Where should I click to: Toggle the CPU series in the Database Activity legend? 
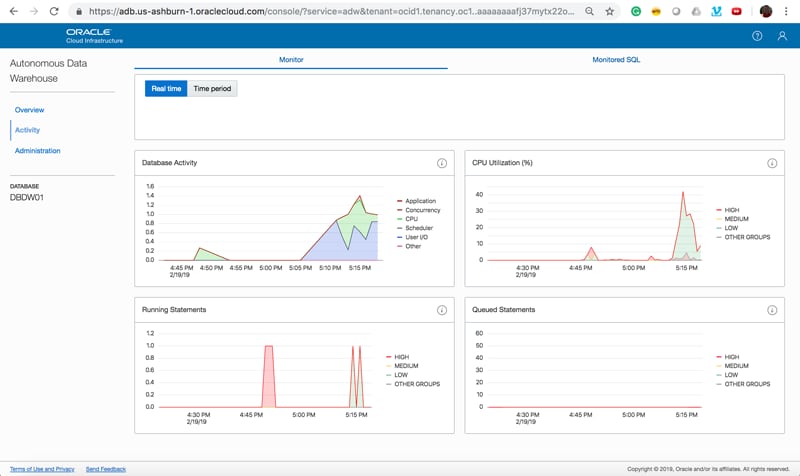(x=407, y=219)
